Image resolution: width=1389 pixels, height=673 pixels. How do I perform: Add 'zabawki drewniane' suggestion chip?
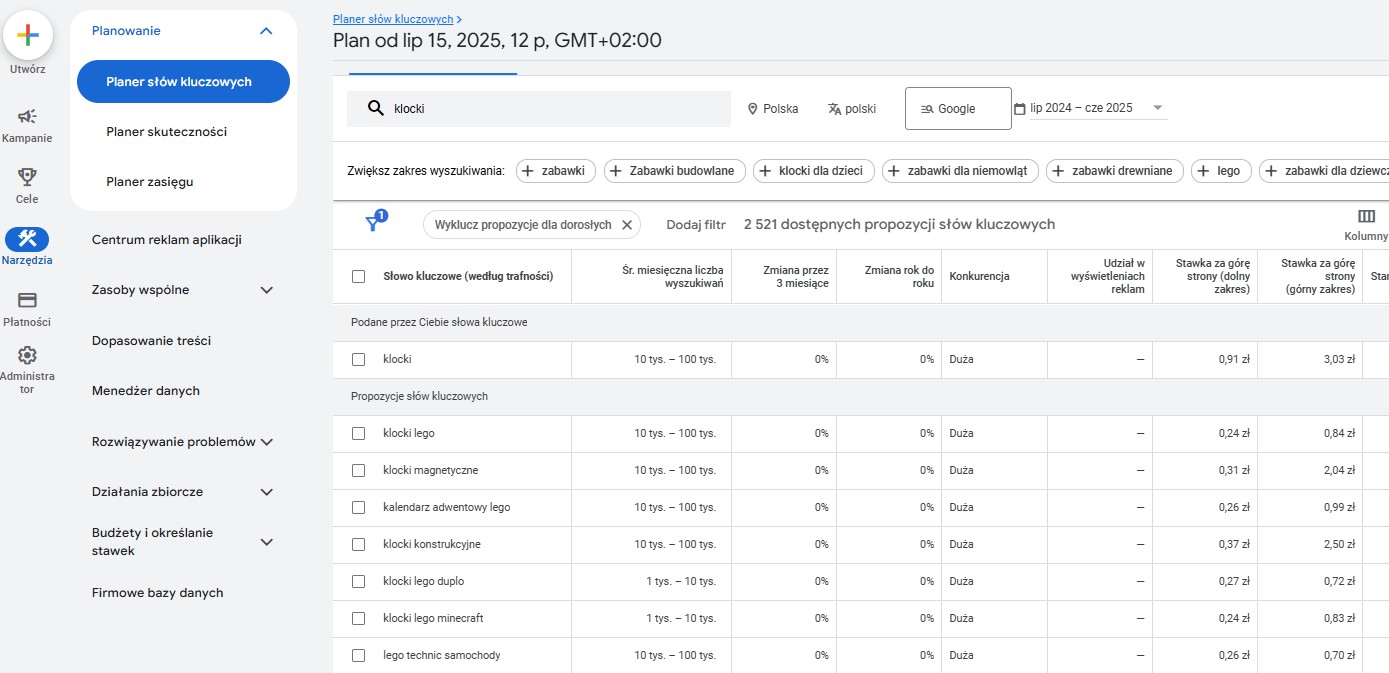click(1115, 171)
